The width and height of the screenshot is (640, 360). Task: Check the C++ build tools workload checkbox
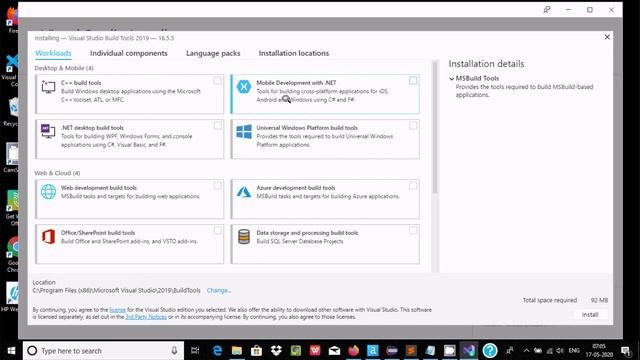click(x=218, y=80)
